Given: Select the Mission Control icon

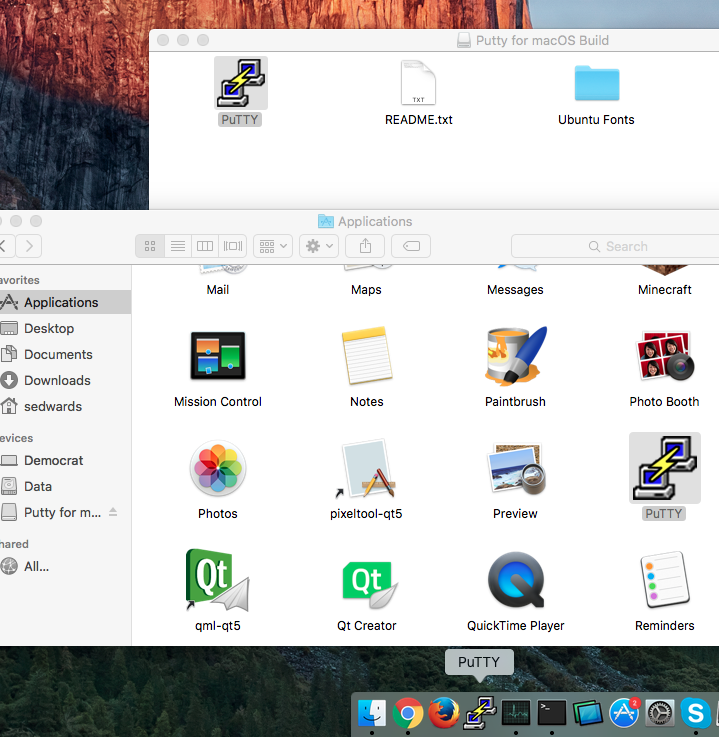Looking at the screenshot, I should coord(218,357).
